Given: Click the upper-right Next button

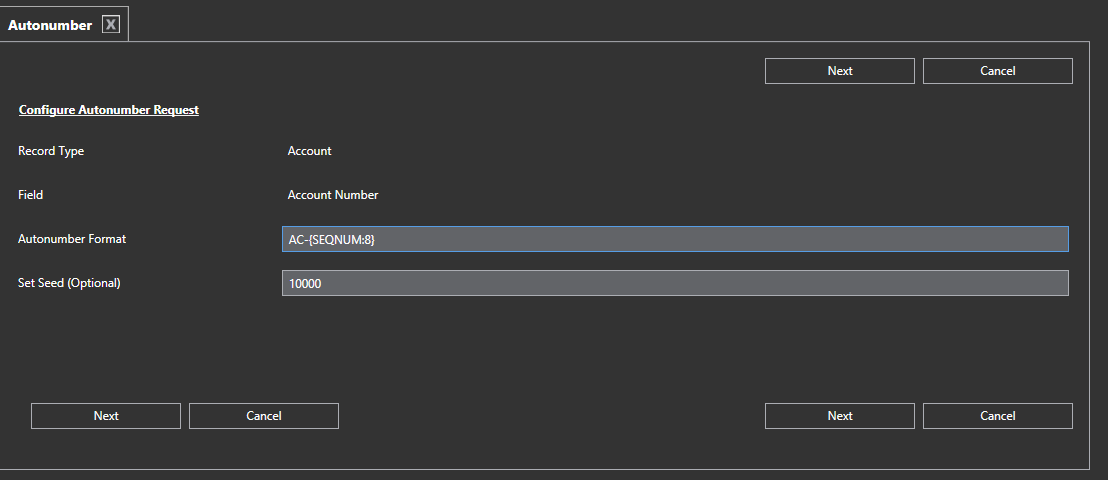Looking at the screenshot, I should point(839,71).
